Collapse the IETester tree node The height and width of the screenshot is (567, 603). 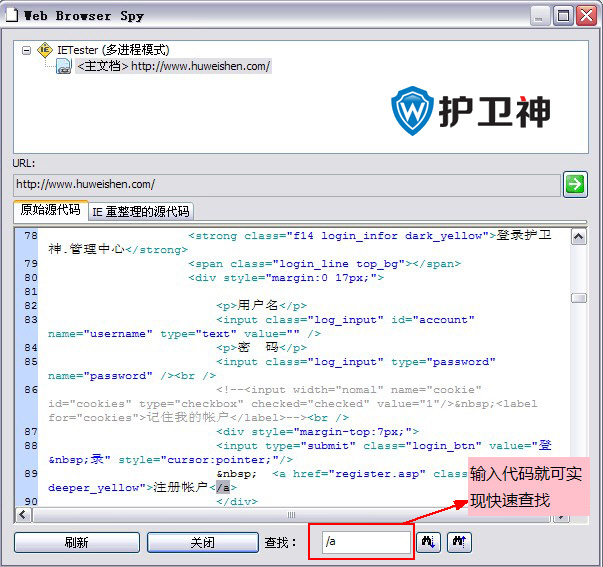pyautogui.click(x=26, y=50)
